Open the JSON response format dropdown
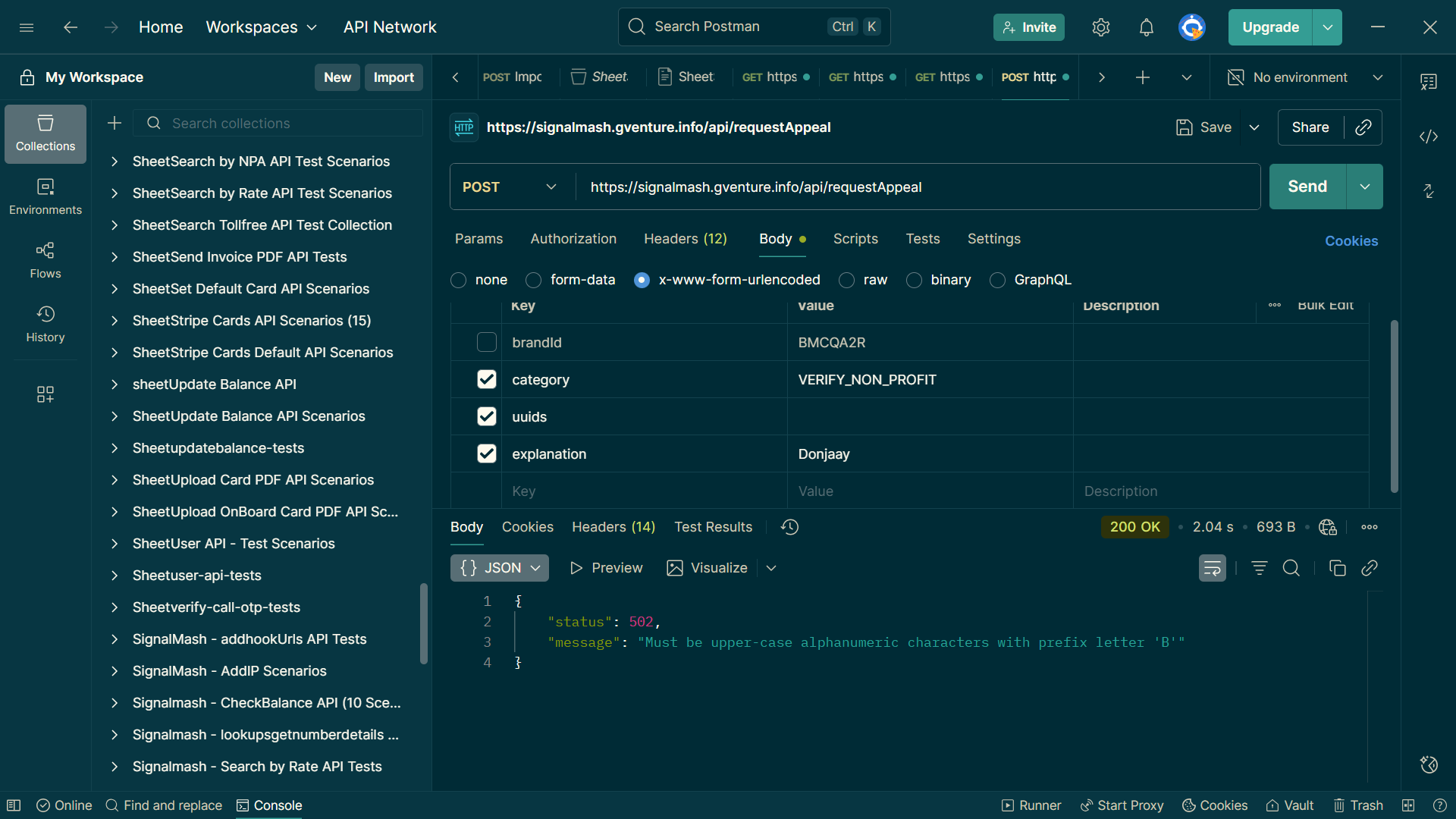Screen dimensions: 1456x819 499,568
